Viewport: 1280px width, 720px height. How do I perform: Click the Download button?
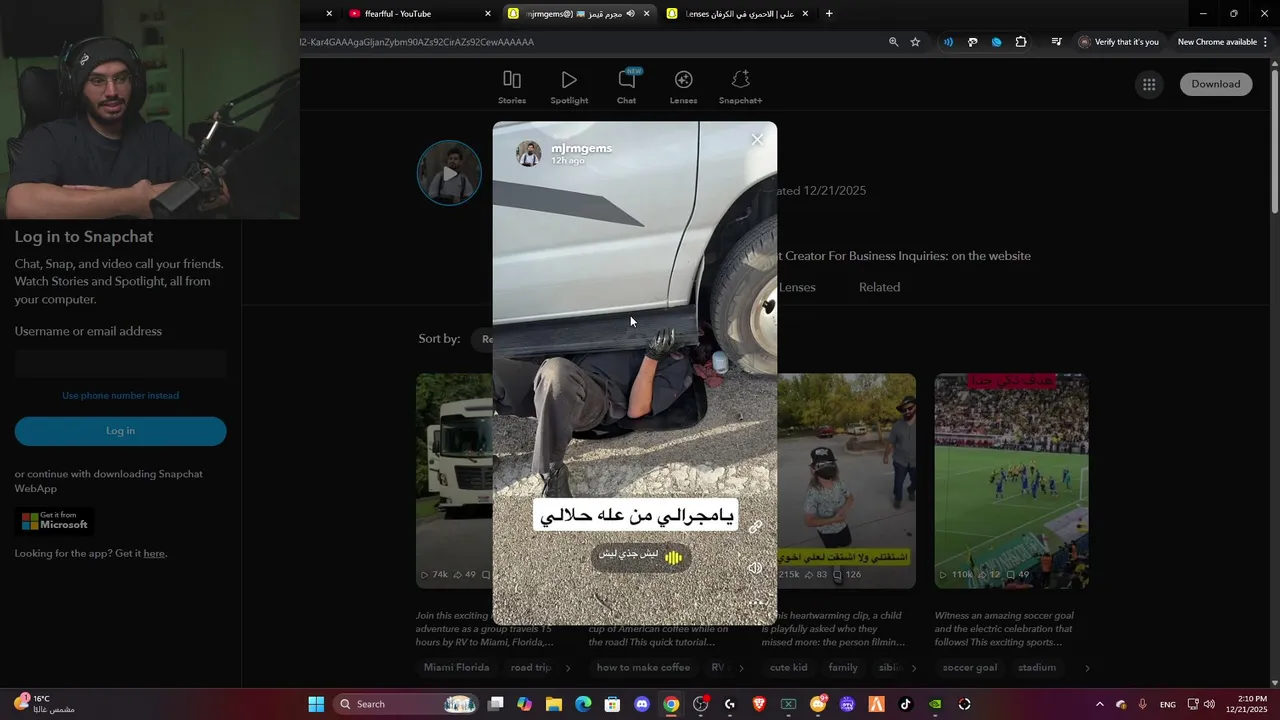1215,84
